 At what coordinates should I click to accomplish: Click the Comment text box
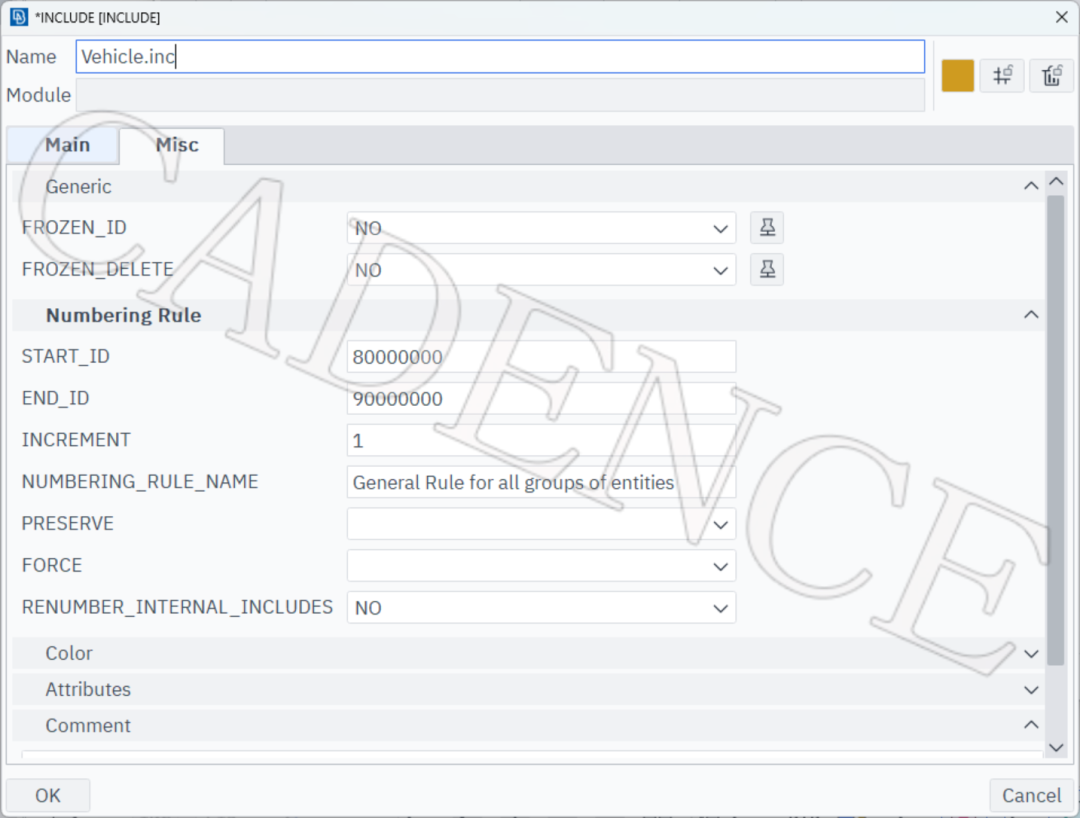[x=531, y=755]
